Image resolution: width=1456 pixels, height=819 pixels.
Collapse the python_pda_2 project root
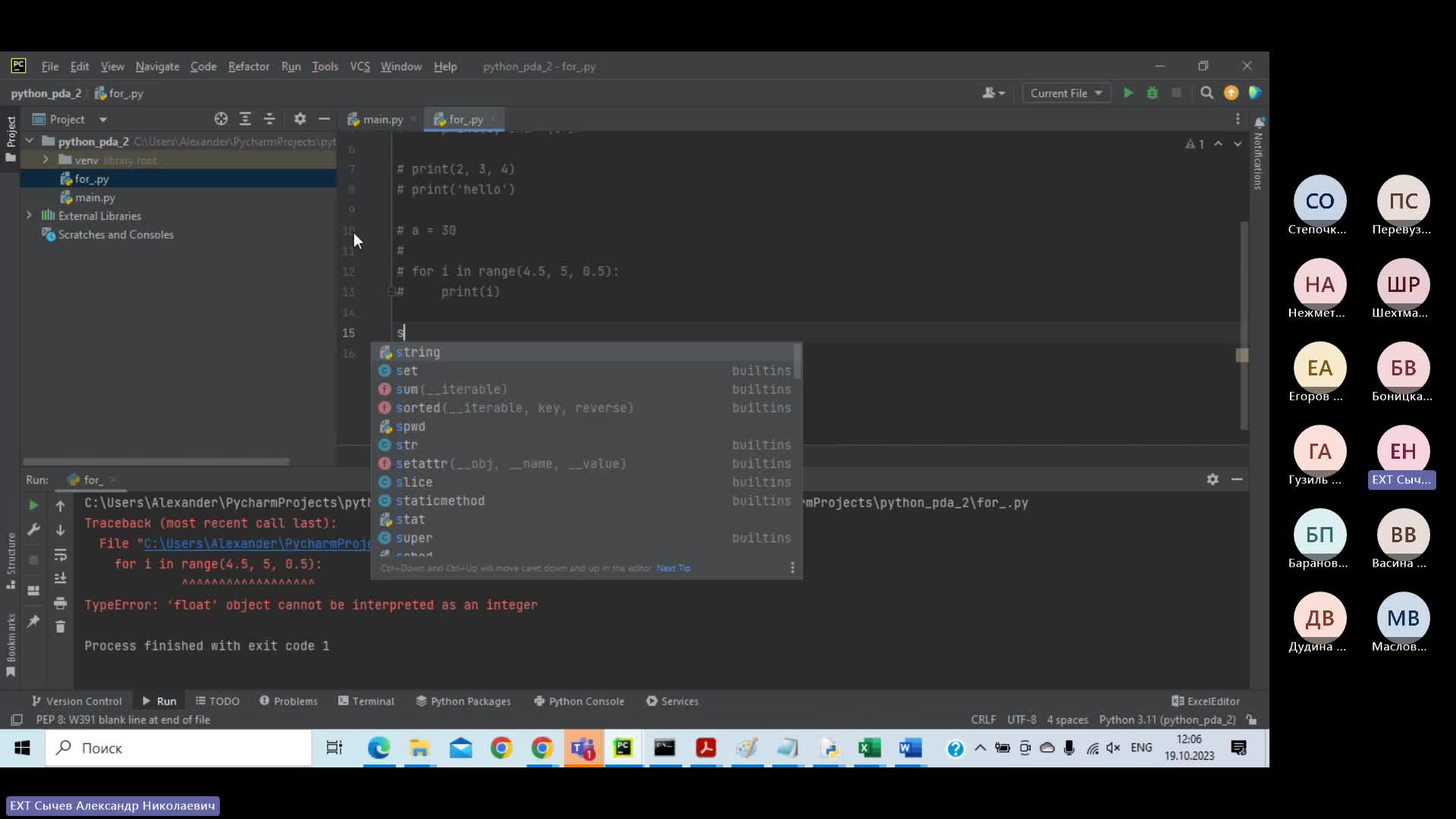[x=30, y=141]
